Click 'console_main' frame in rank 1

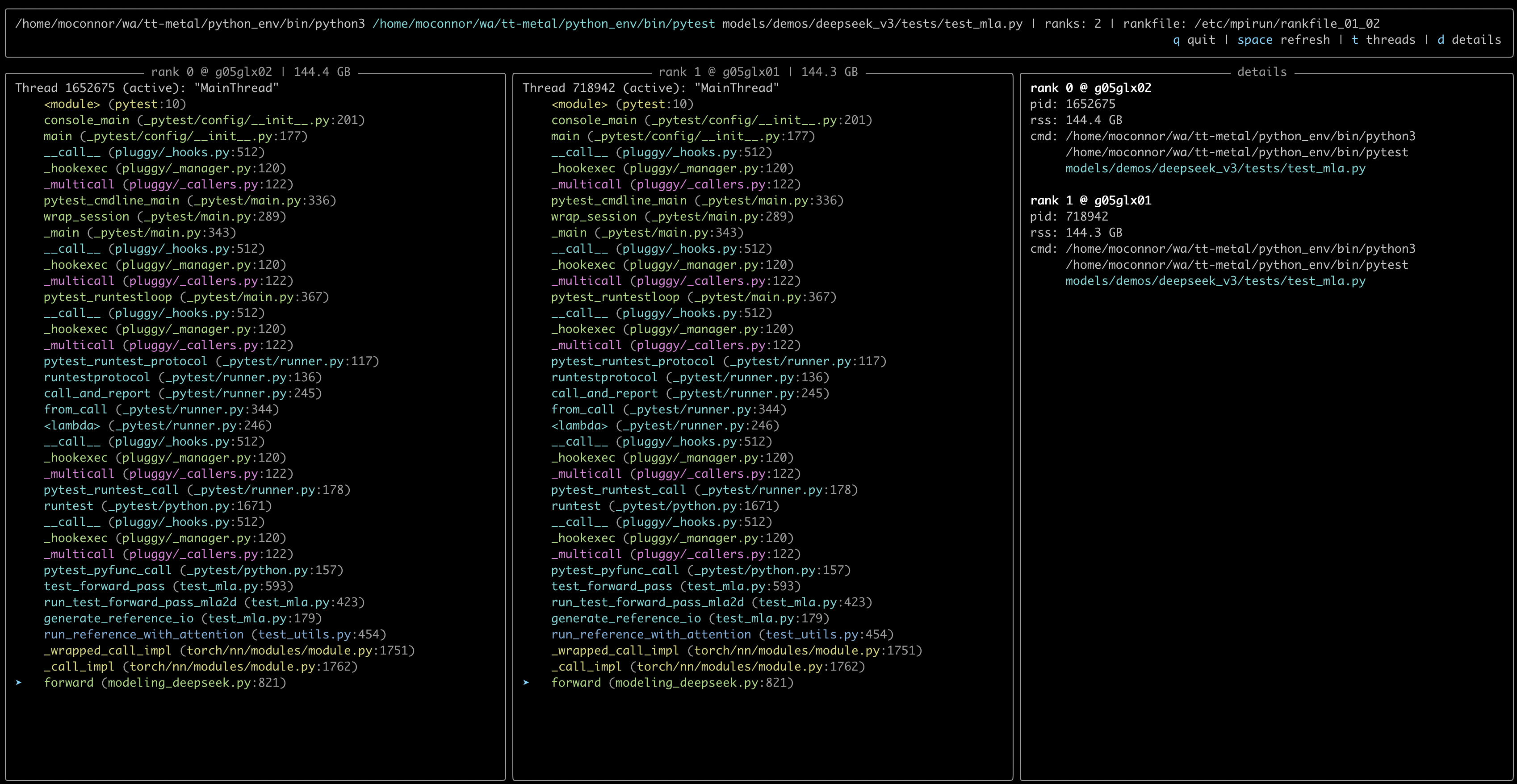(712, 120)
